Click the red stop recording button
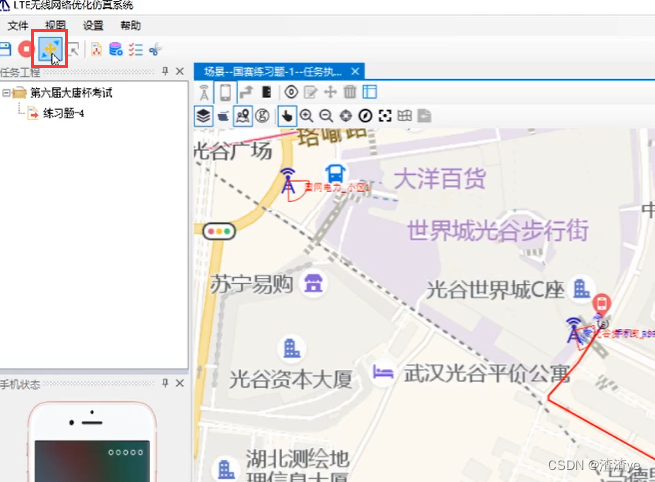This screenshot has height=482, width=655. (25, 49)
